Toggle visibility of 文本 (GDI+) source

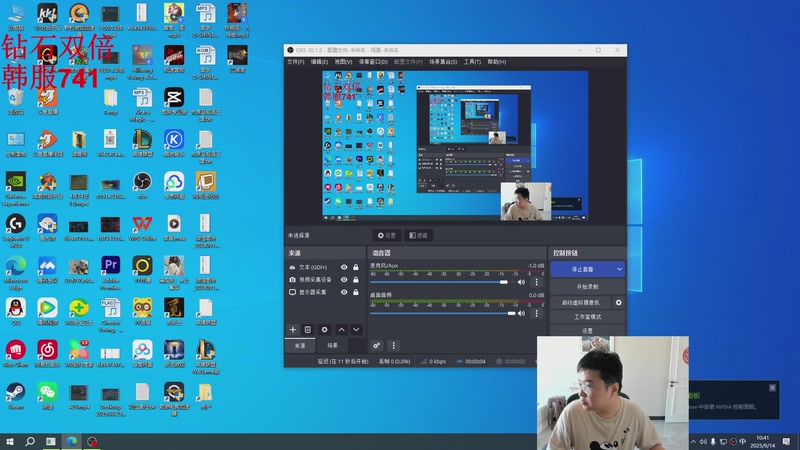tap(344, 267)
